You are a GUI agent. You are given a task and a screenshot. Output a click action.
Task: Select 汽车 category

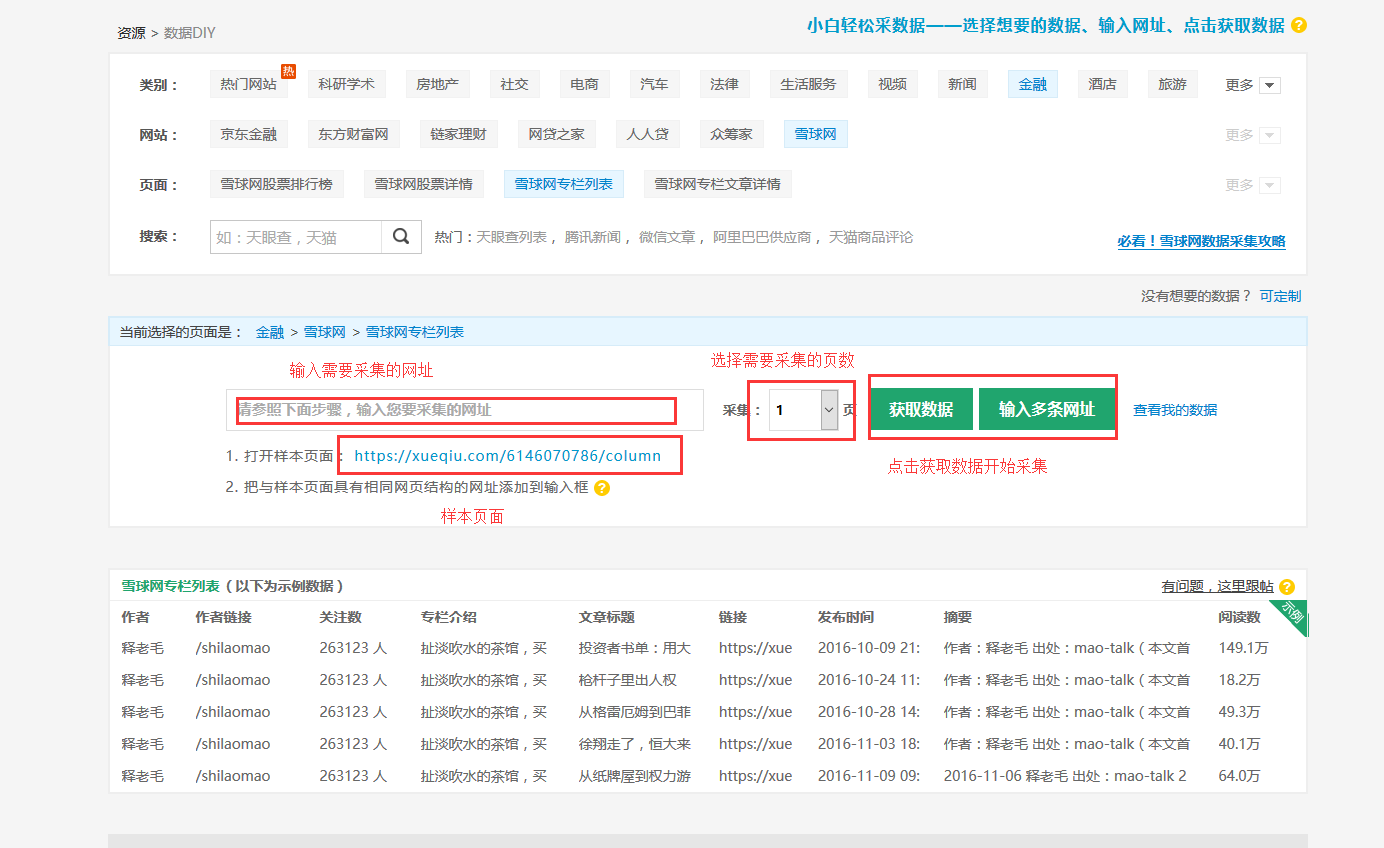tap(655, 84)
